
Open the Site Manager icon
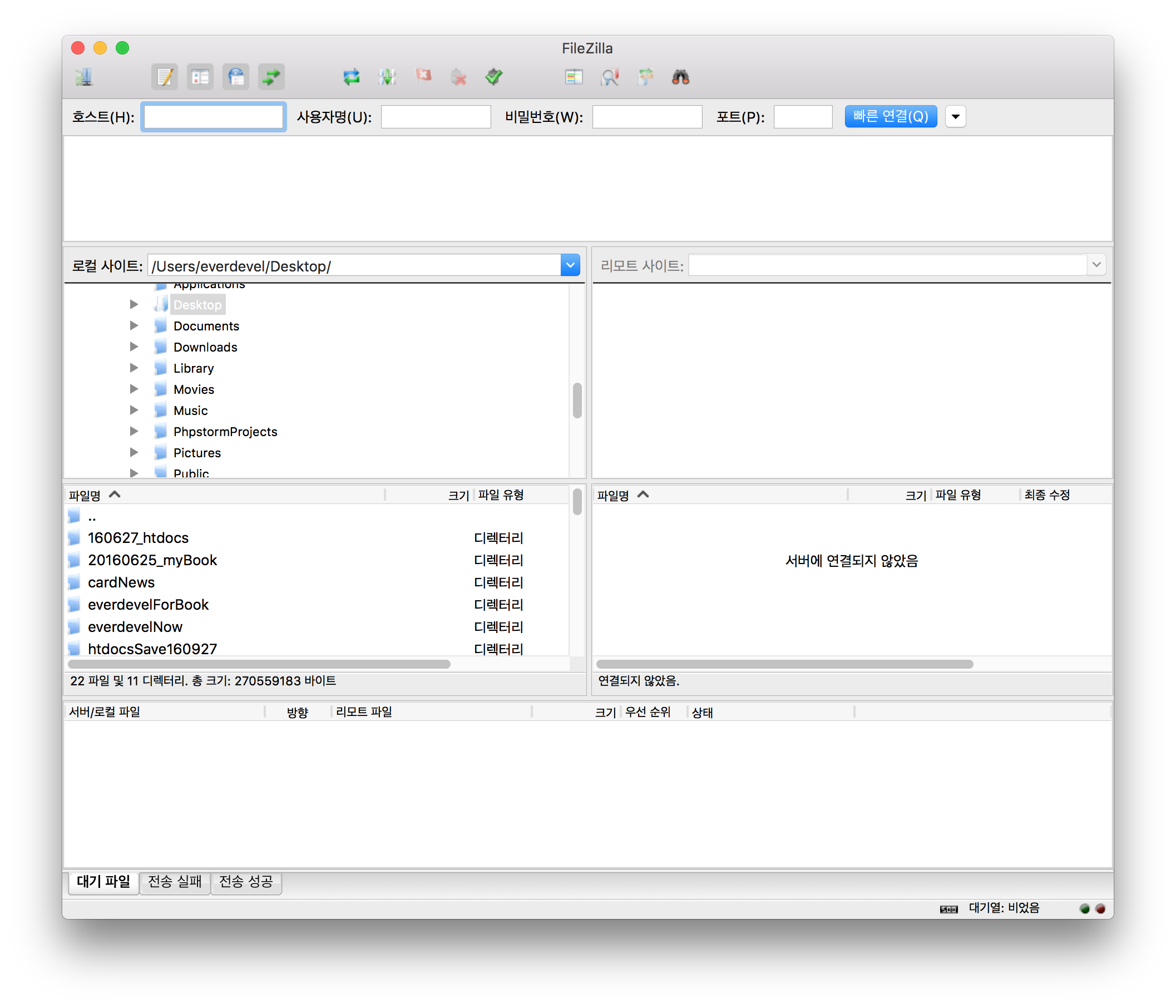84,77
